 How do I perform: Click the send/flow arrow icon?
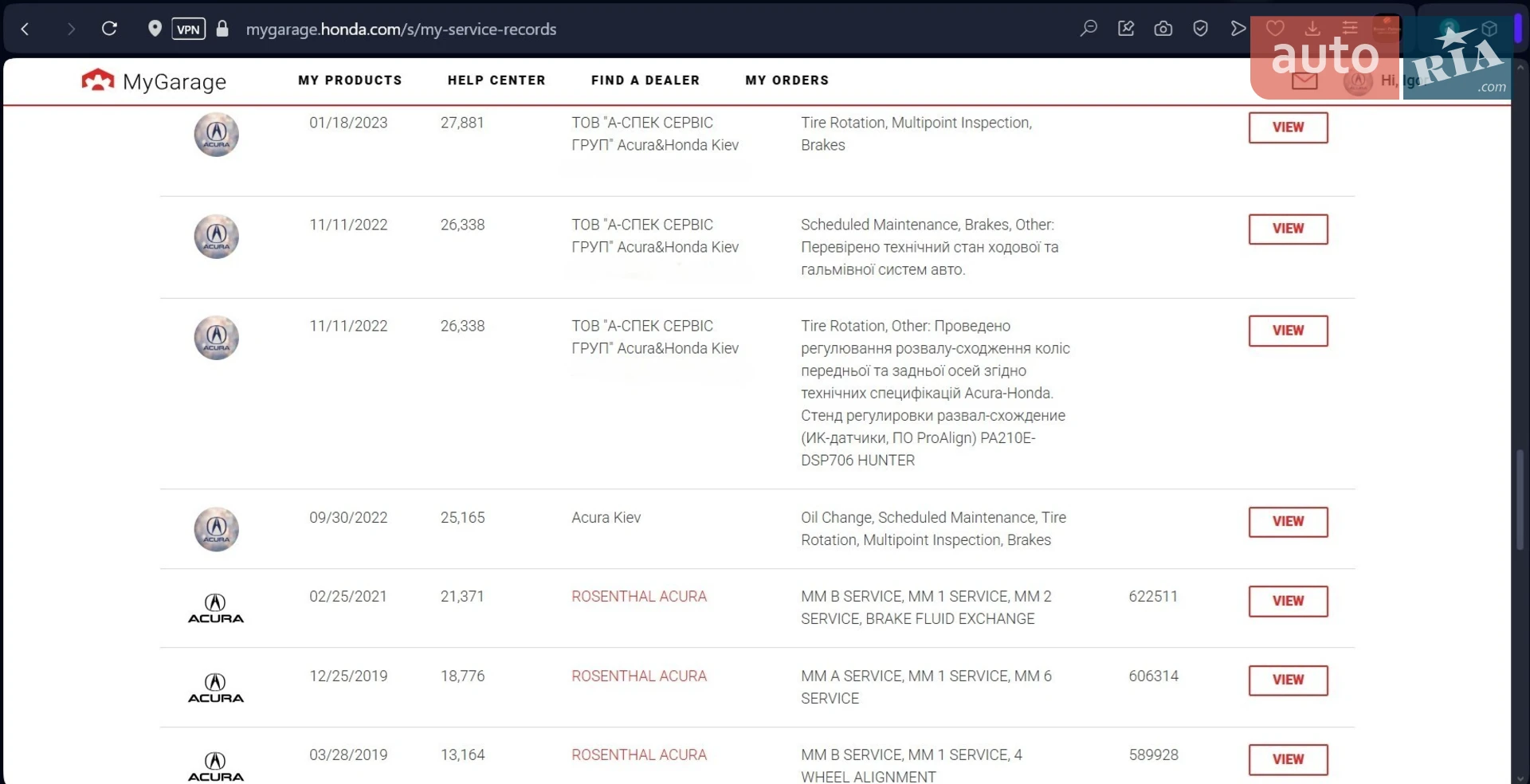click(1238, 29)
